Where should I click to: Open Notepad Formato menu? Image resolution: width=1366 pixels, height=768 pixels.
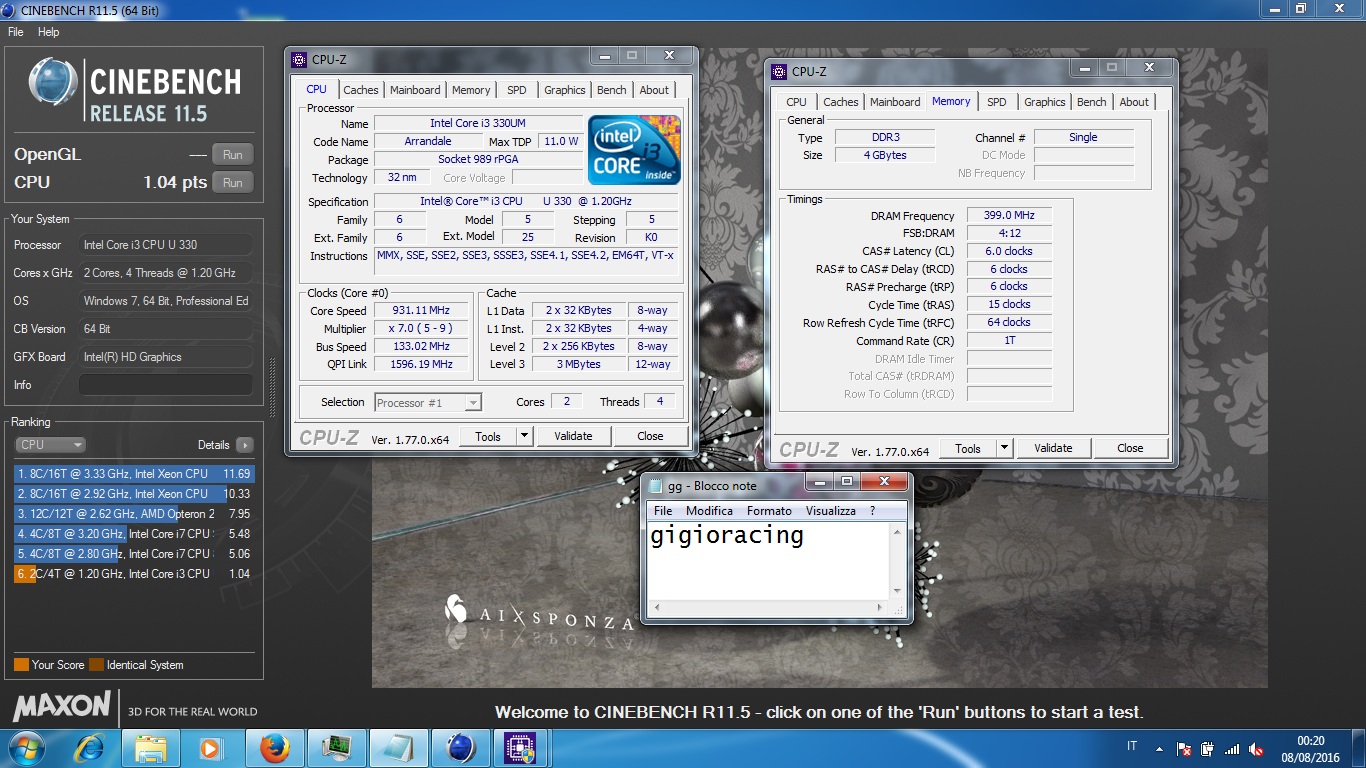point(769,511)
